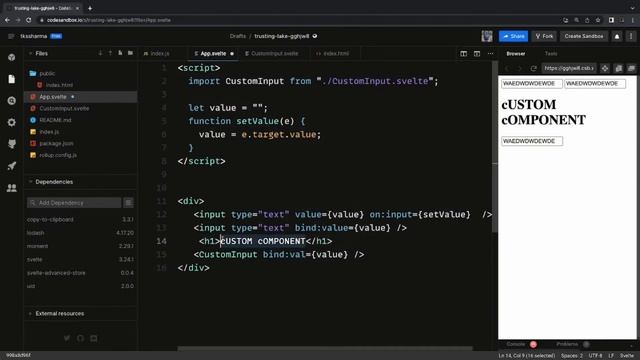
Task: Open the GitHub panel in the sidebar
Action: tap(11, 144)
